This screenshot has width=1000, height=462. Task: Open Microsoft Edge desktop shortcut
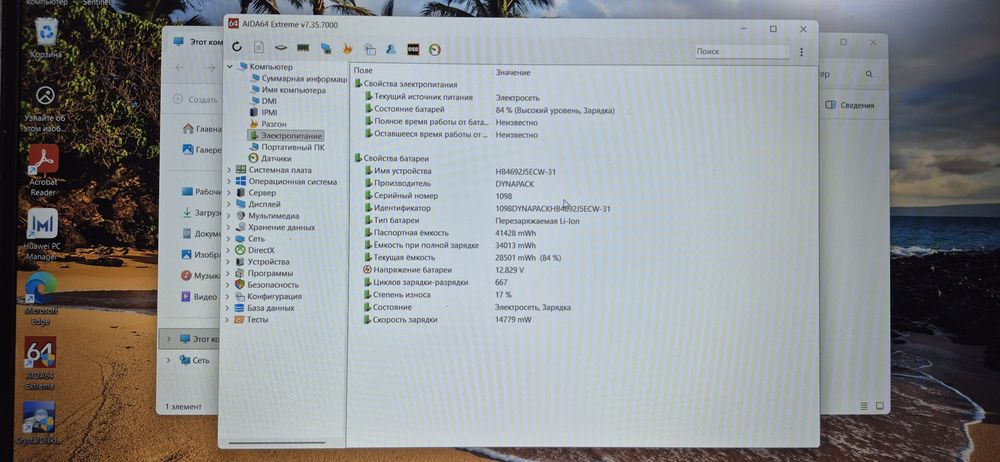[x=41, y=298]
